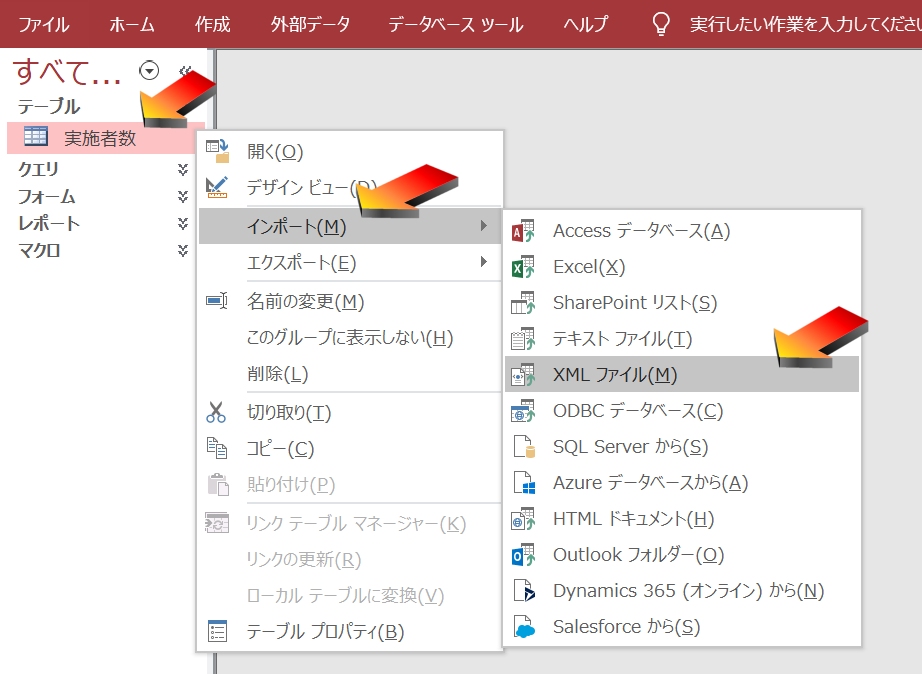Switch to the 作成 ribbon tab
This screenshot has width=922, height=674.
click(212, 24)
